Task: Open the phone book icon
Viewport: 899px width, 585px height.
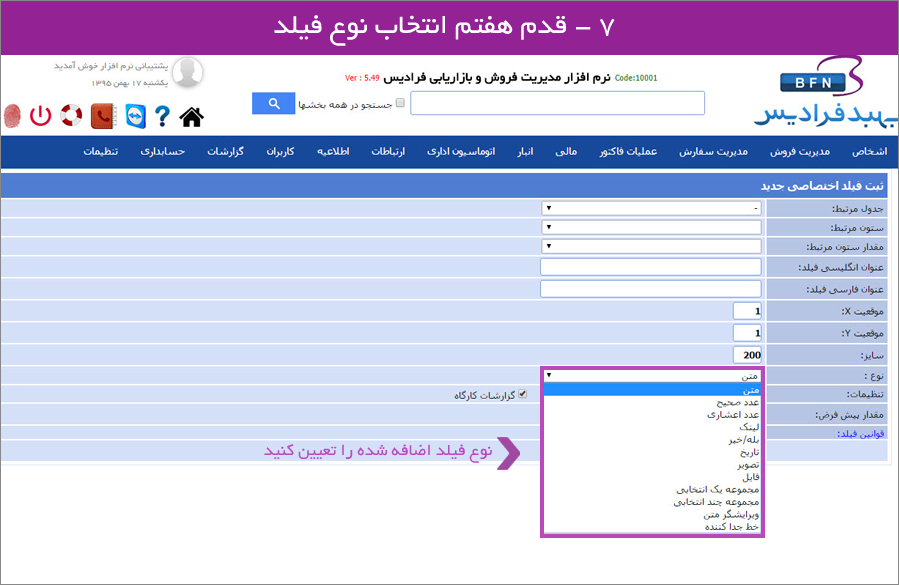Action: (x=103, y=116)
